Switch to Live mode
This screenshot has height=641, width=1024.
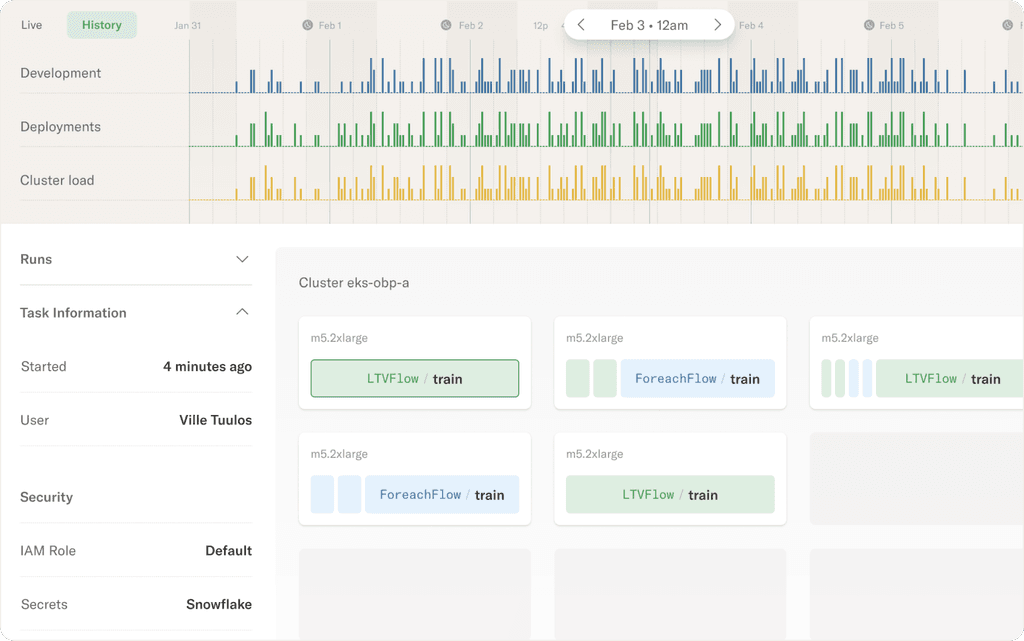(x=31, y=24)
